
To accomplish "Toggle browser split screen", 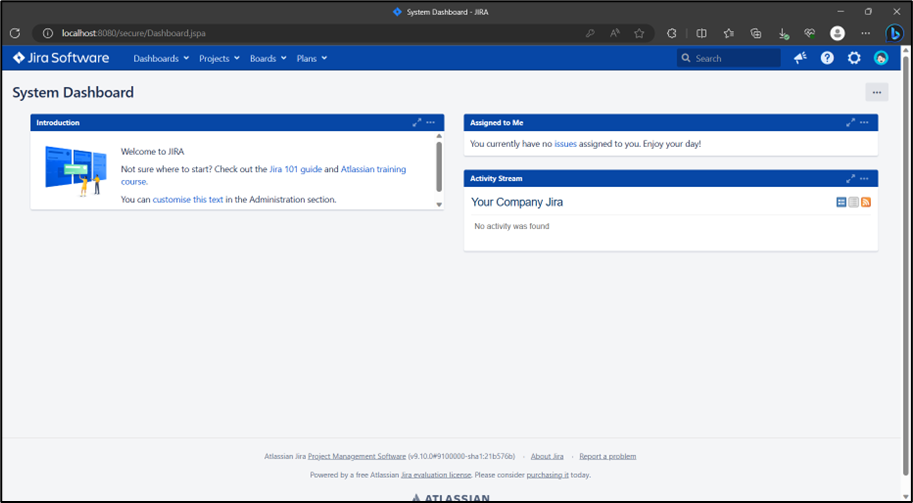I will (702, 33).
